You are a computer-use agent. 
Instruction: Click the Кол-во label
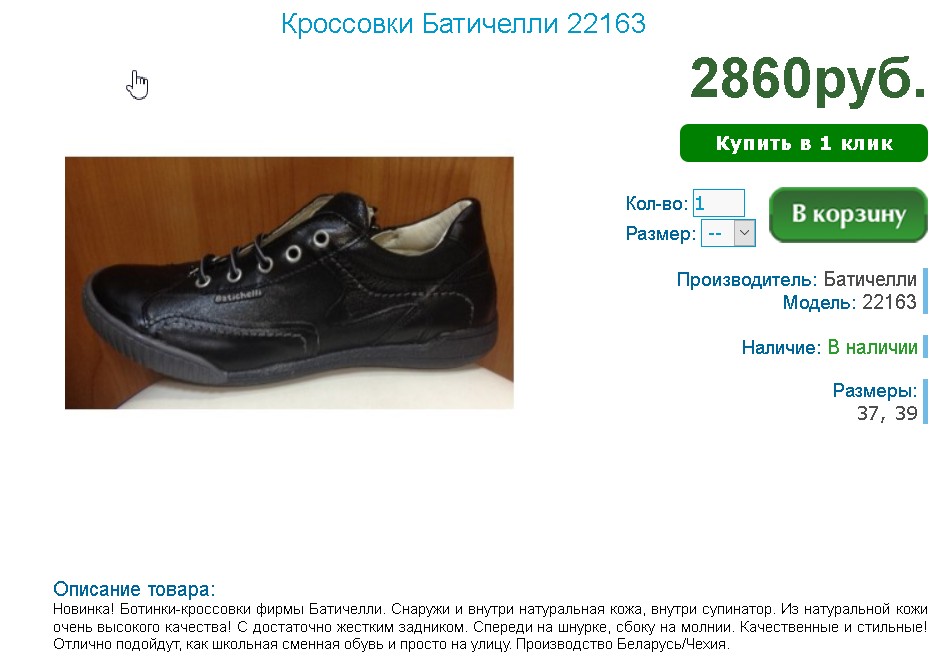point(656,203)
